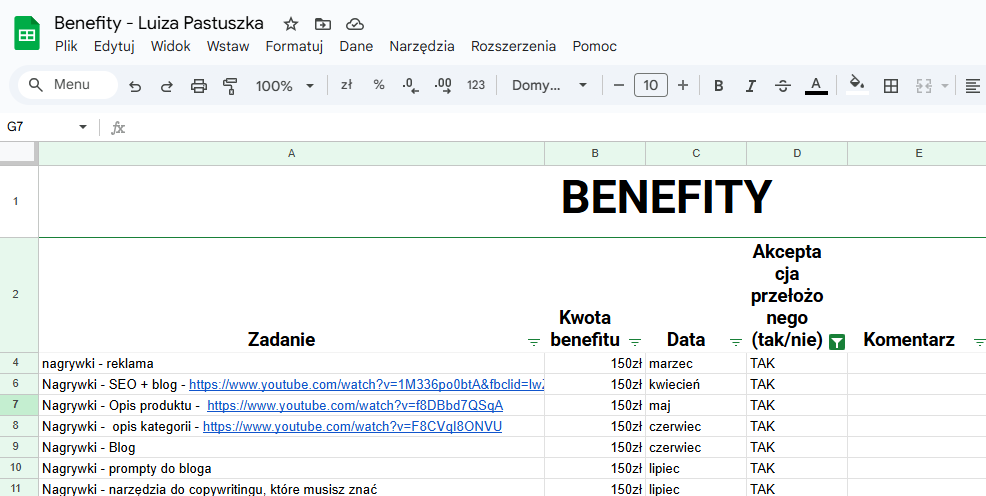Check cloud save status icon
The height and width of the screenshot is (496, 986).
tap(354, 24)
